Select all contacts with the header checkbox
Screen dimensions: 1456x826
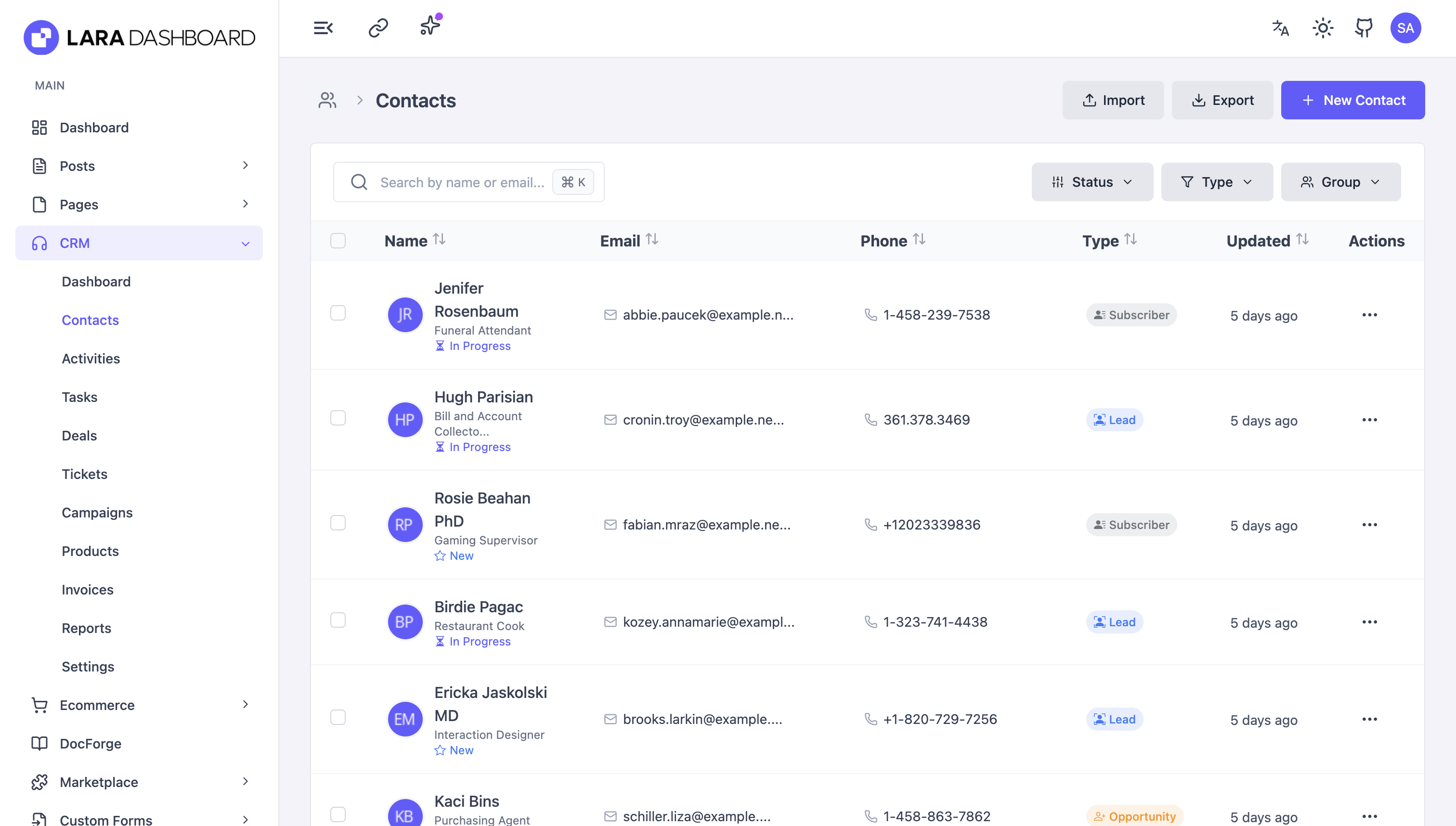point(338,241)
